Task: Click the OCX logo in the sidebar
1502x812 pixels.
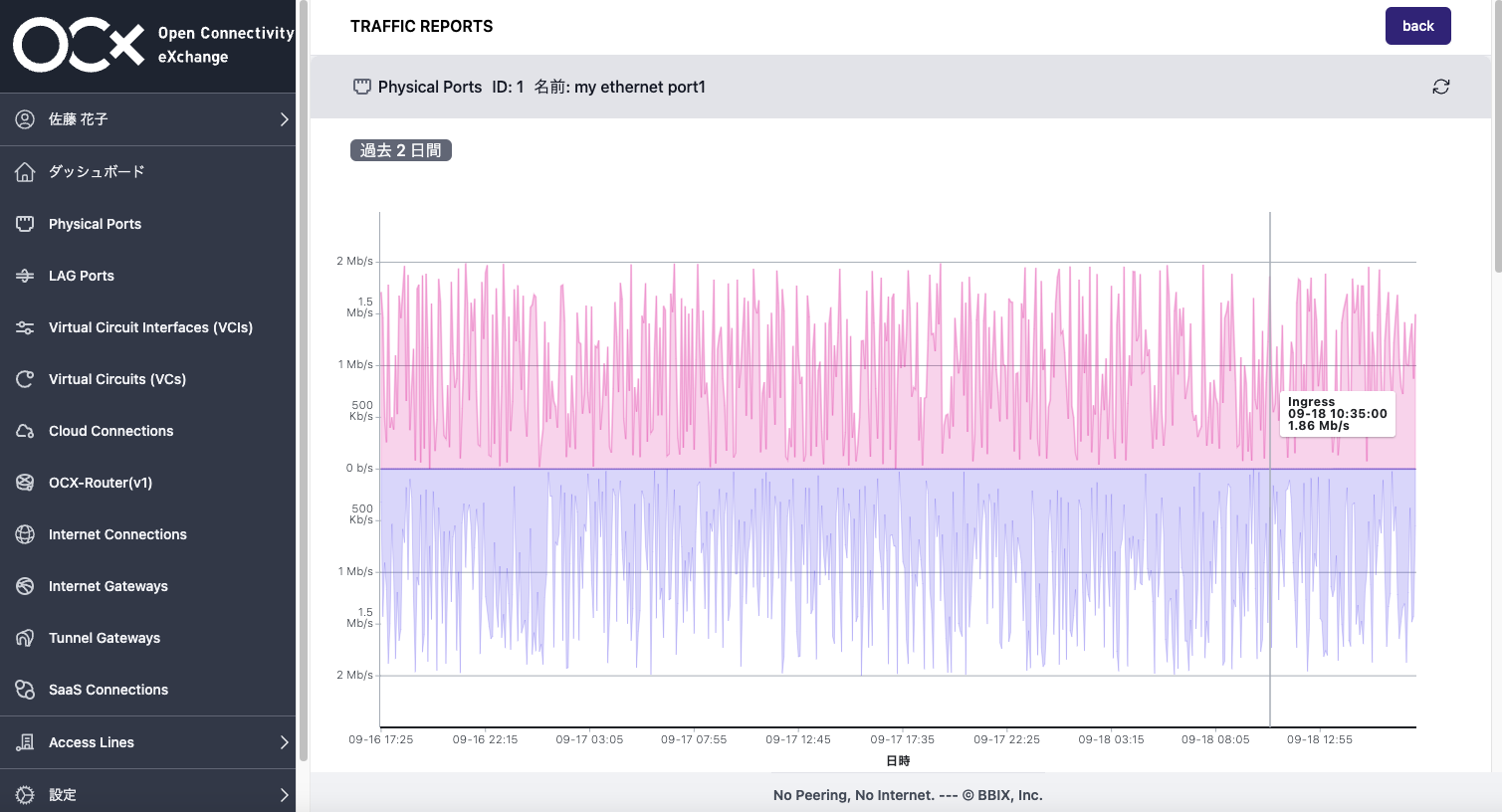Action: click(153, 45)
